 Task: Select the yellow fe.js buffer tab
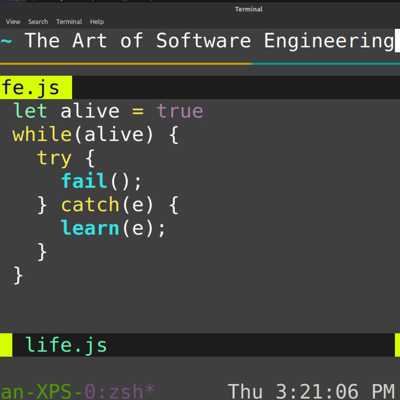coord(36,87)
